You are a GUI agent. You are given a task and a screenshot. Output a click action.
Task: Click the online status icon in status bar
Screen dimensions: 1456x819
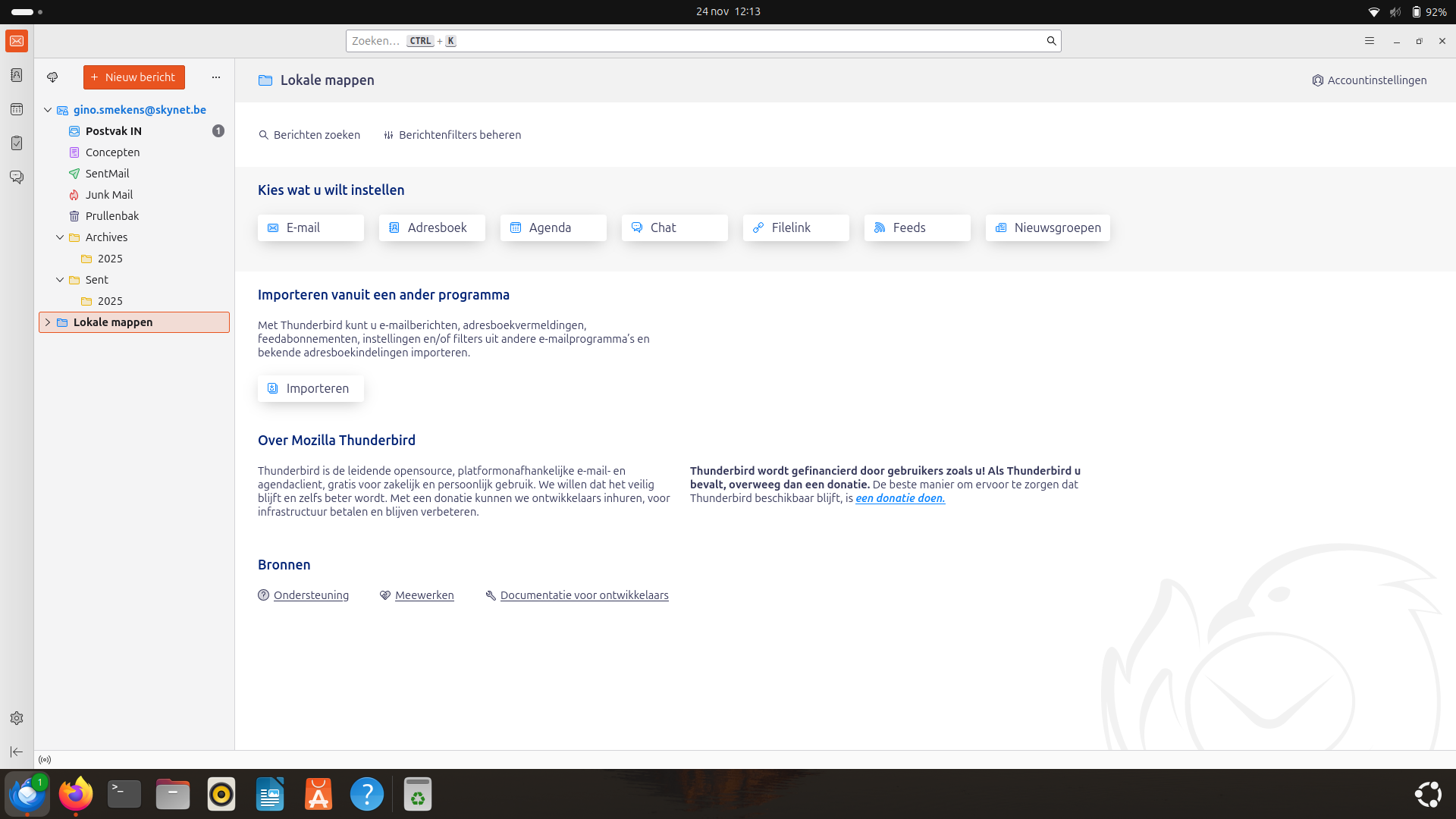(45, 760)
